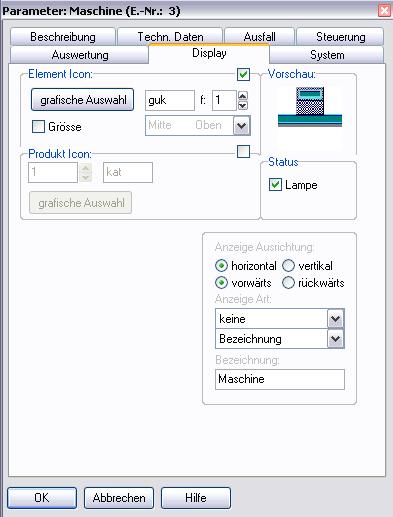Screen dimensions: 393x517
Task: Click the Produkt Icon number up arrow
Action: (86, 168)
